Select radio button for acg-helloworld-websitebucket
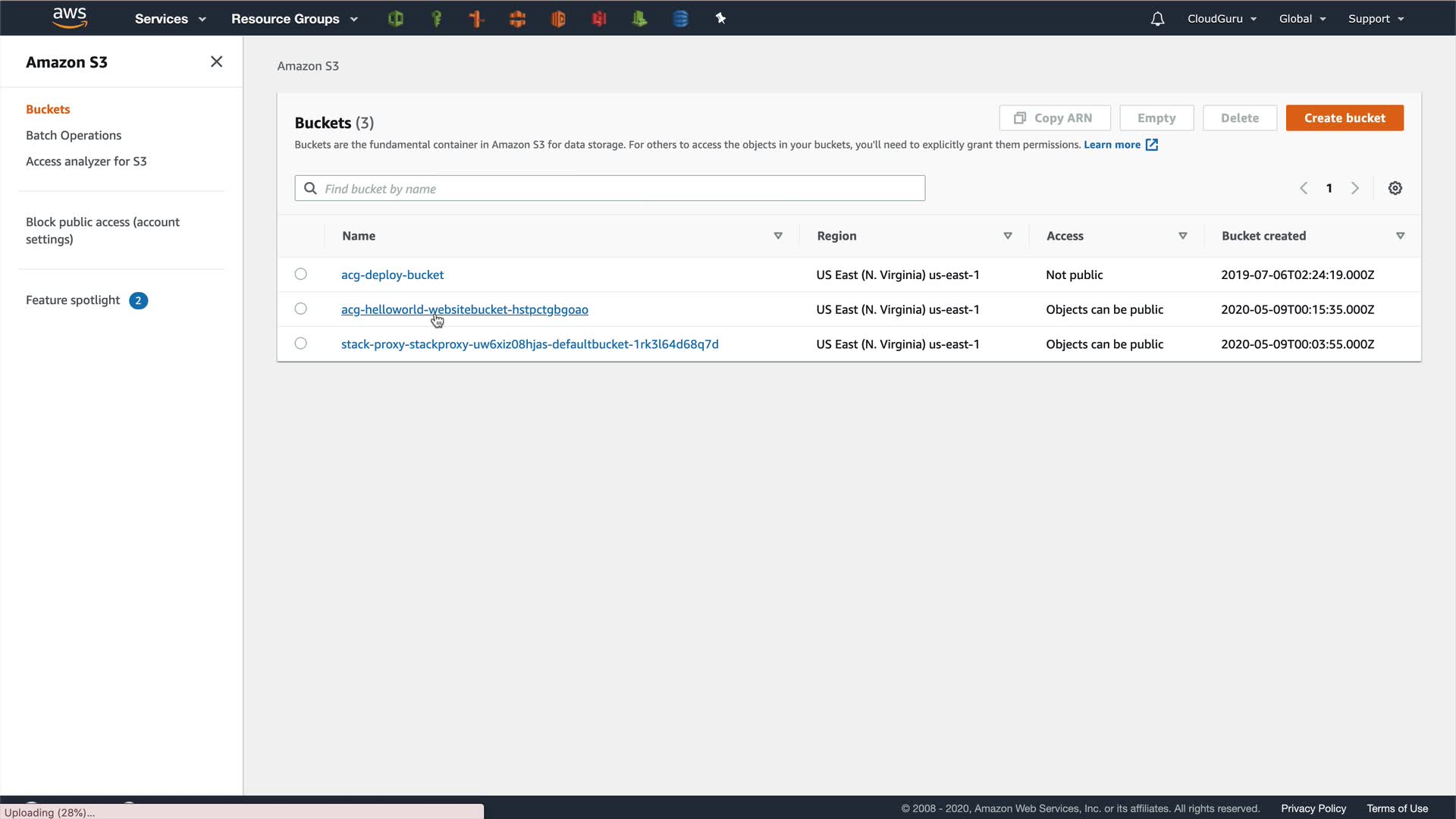 tap(301, 309)
